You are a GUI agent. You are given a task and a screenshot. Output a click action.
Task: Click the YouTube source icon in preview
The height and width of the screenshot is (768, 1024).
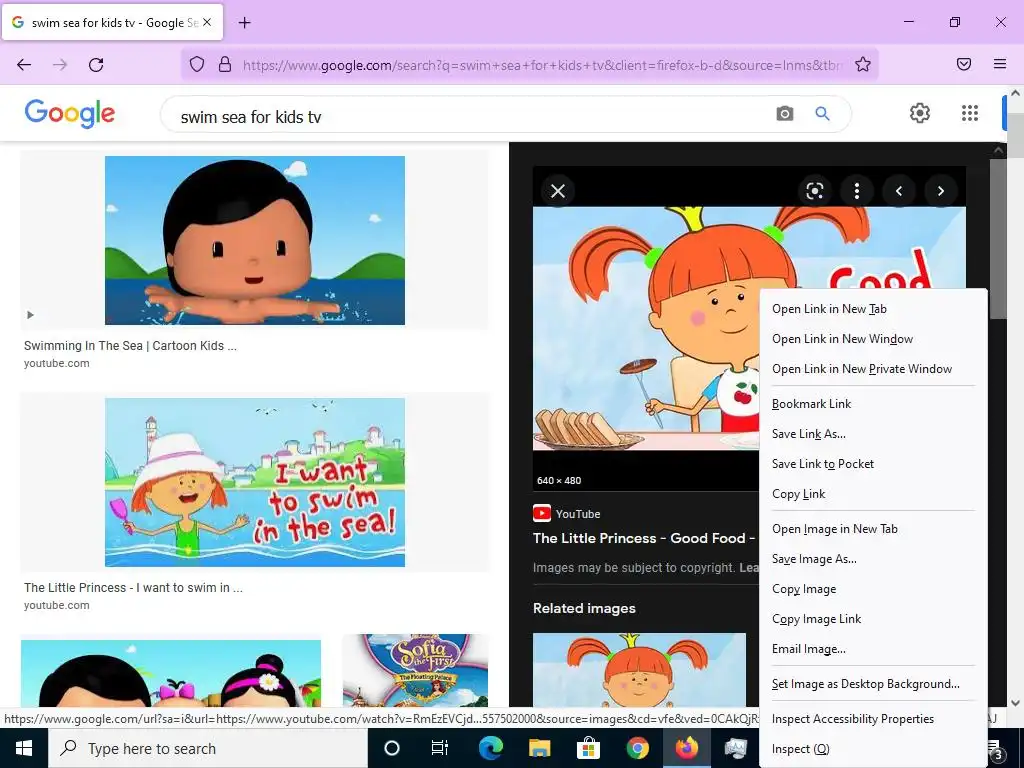pos(541,513)
